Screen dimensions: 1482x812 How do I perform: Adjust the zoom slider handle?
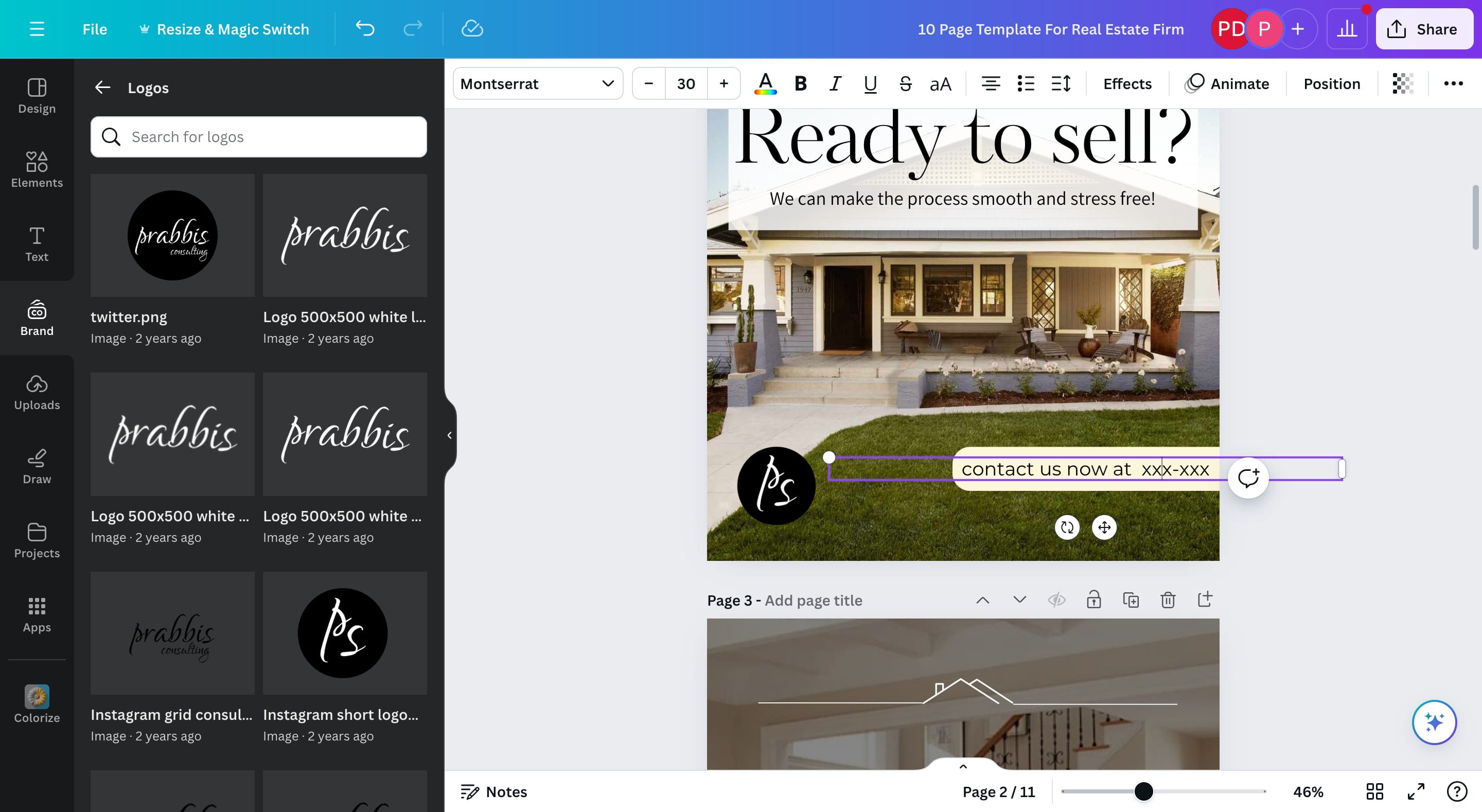pos(1143,791)
